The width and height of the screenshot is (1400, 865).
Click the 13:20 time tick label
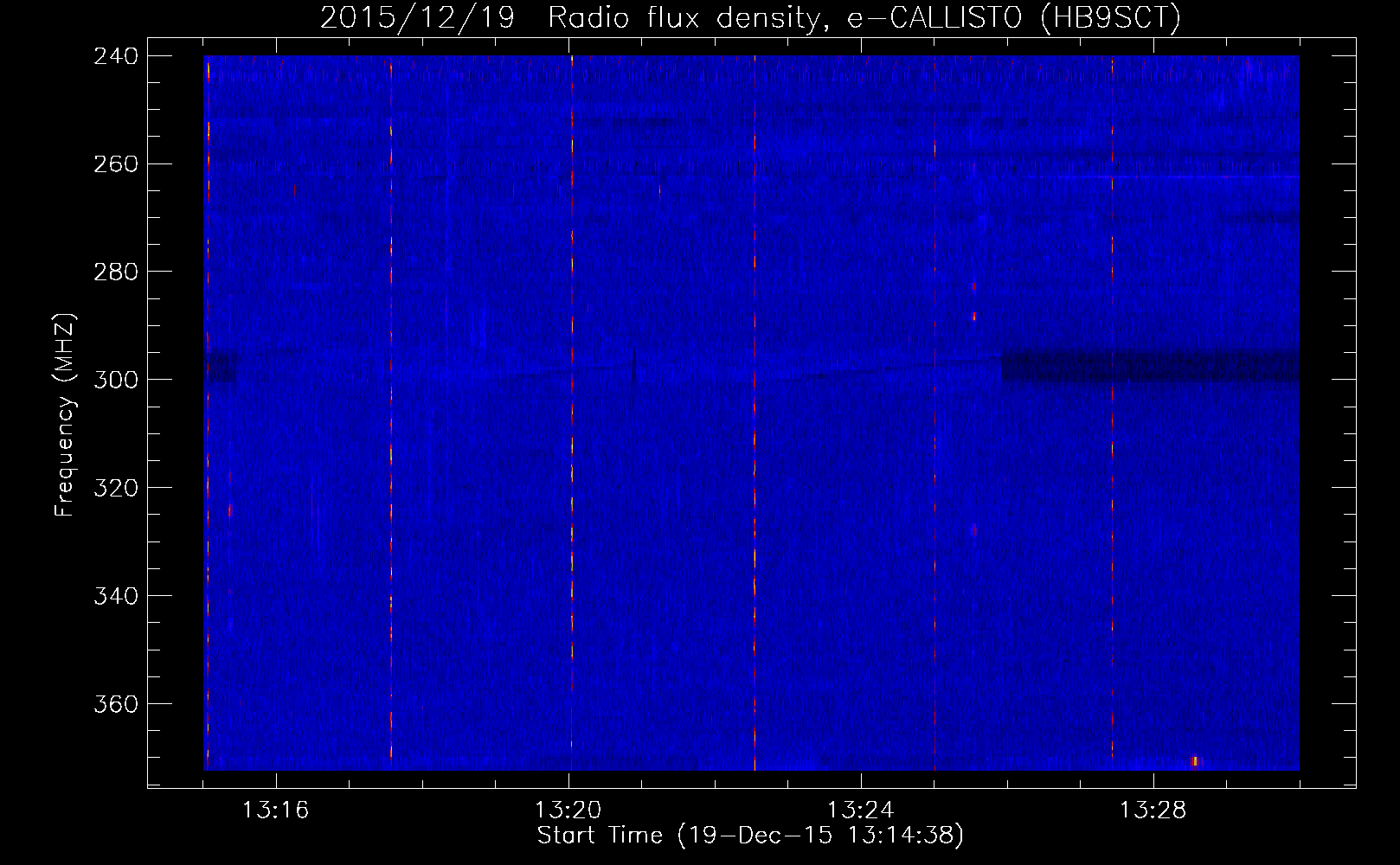click(x=568, y=810)
